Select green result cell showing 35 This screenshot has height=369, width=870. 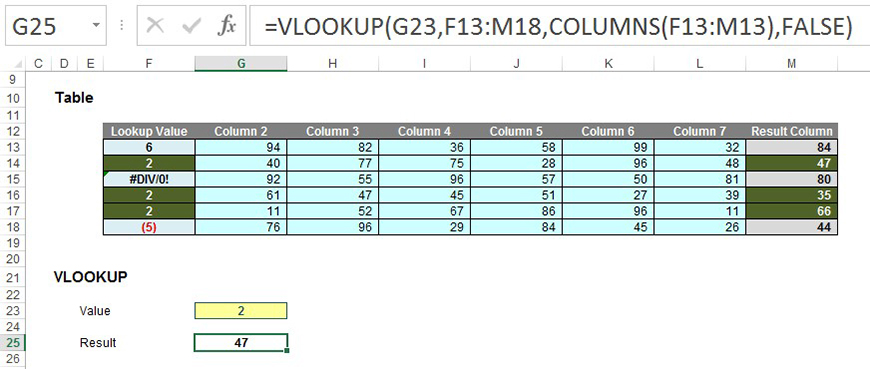(x=792, y=195)
